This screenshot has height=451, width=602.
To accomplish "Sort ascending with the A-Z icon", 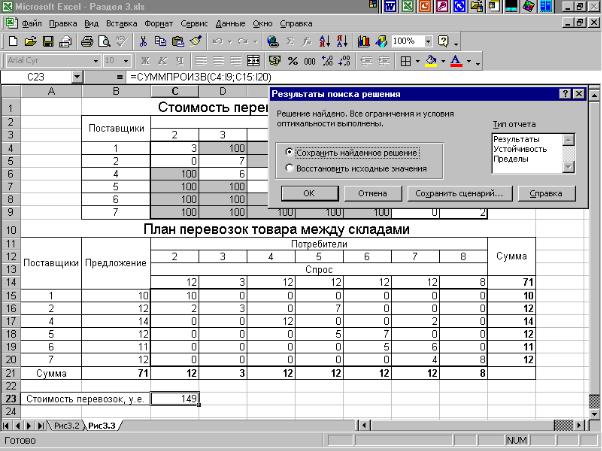I will pos(325,41).
